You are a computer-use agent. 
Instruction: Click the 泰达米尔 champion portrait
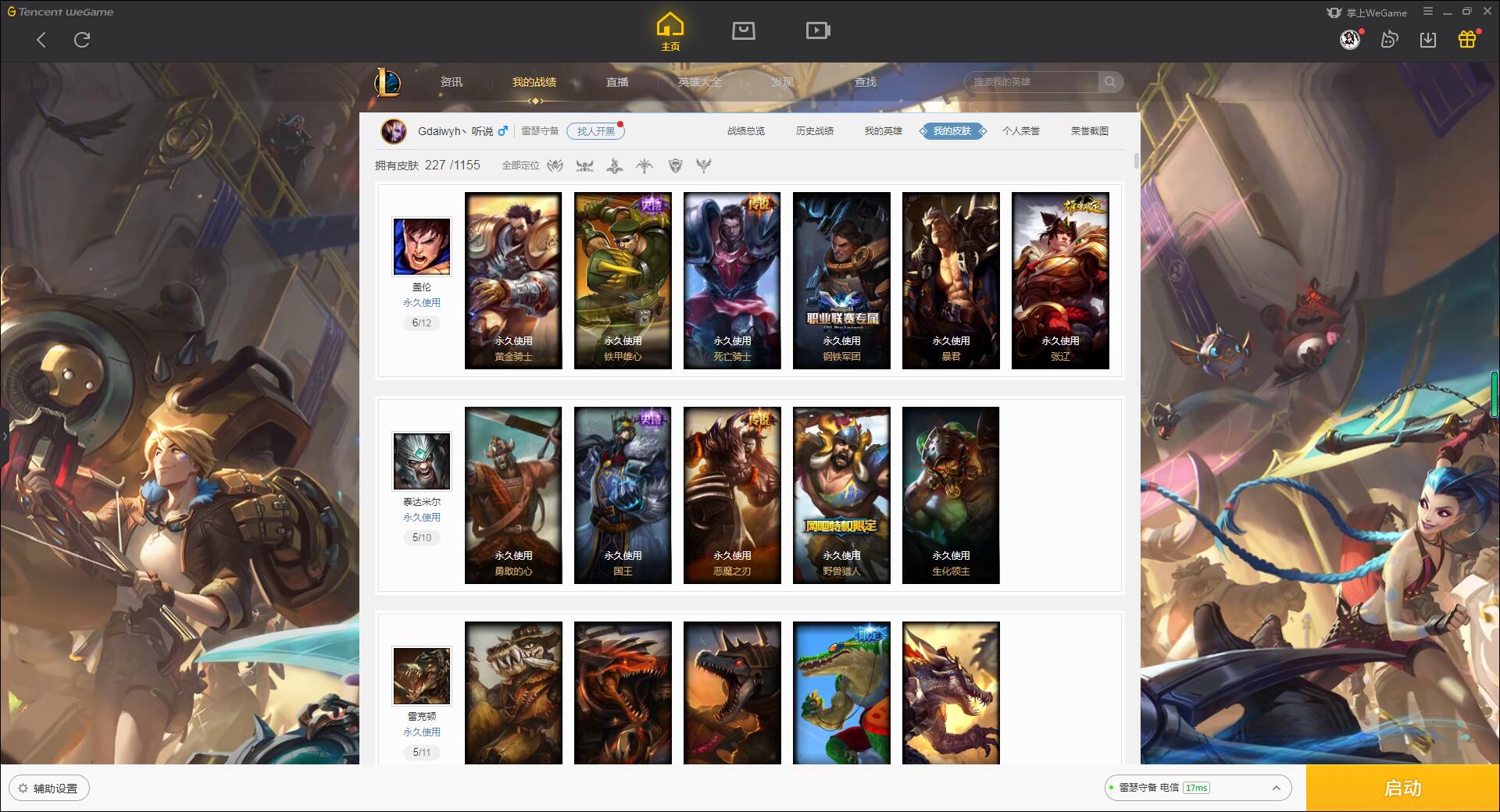[422, 461]
